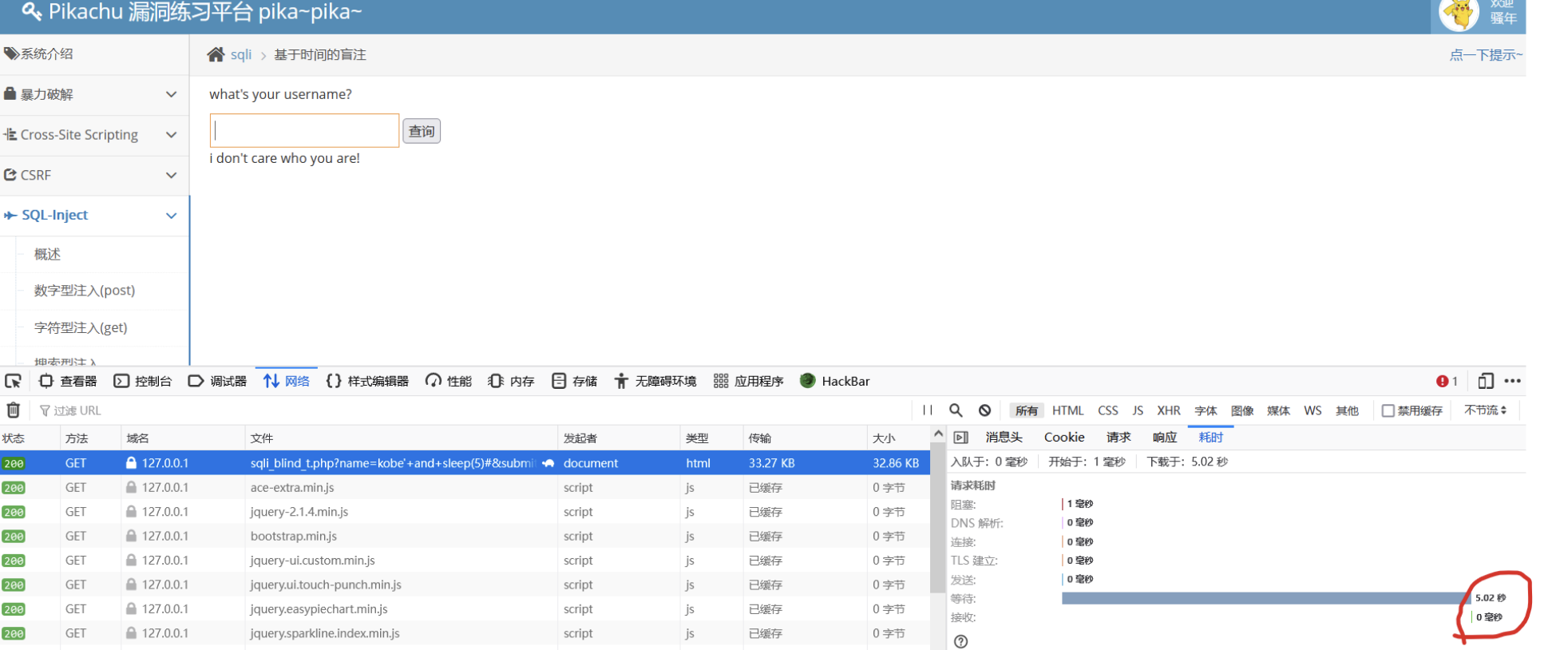Open the 控制台 console tab
Screen dimensions: 1568x650
coord(143,382)
